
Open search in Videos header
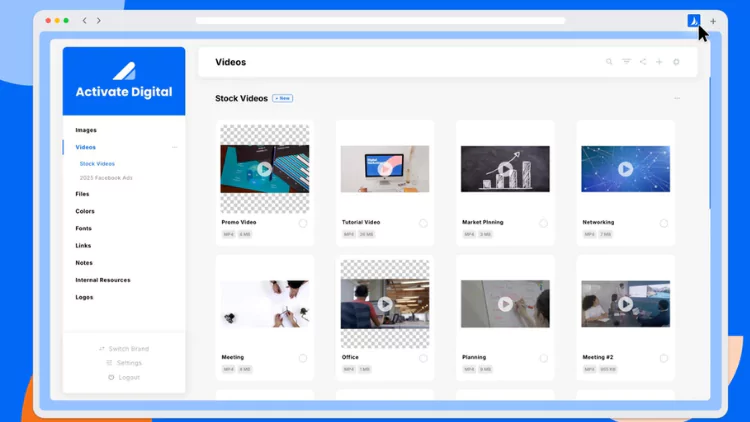click(609, 62)
